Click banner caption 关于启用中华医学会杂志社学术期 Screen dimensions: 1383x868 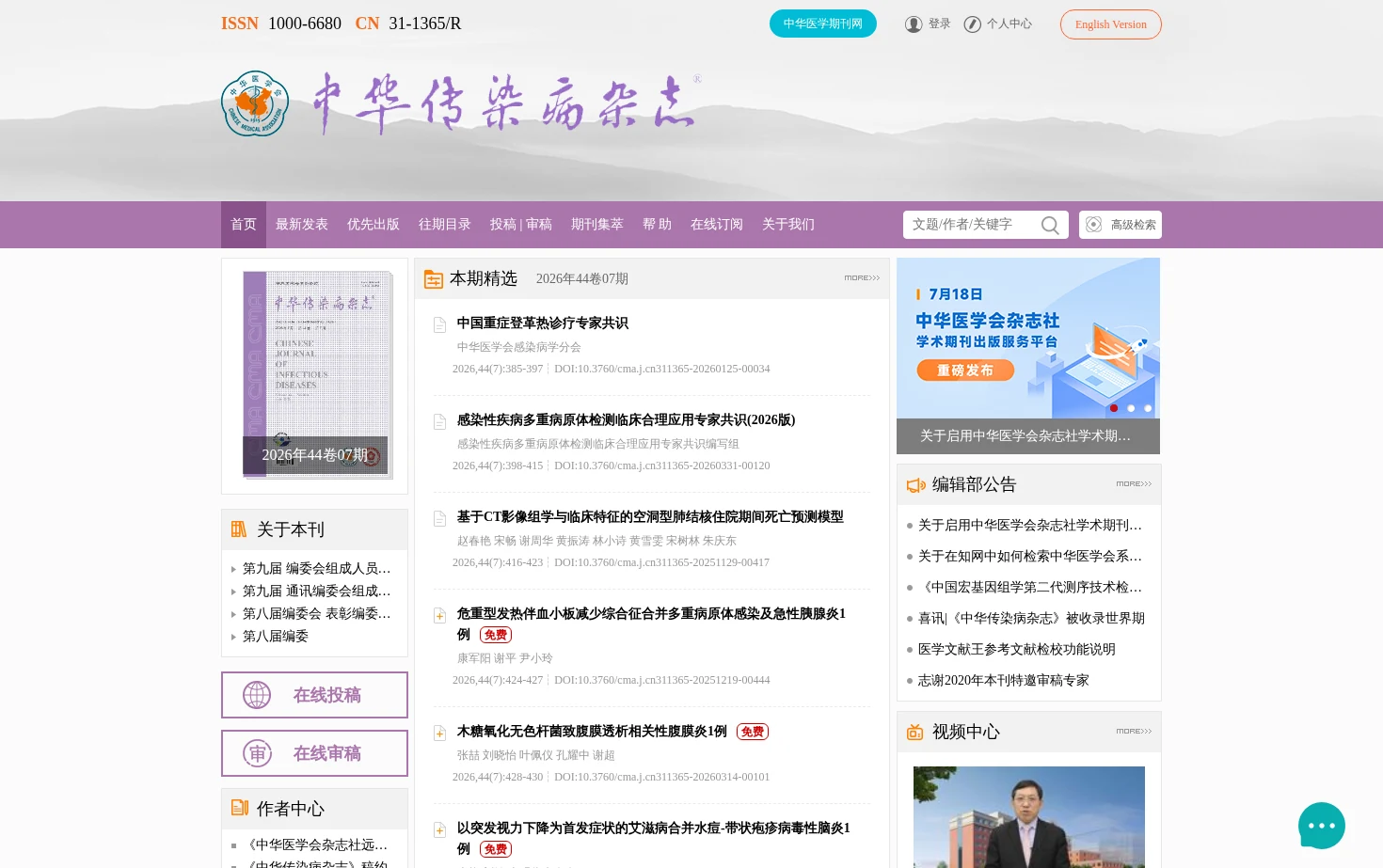click(1025, 436)
